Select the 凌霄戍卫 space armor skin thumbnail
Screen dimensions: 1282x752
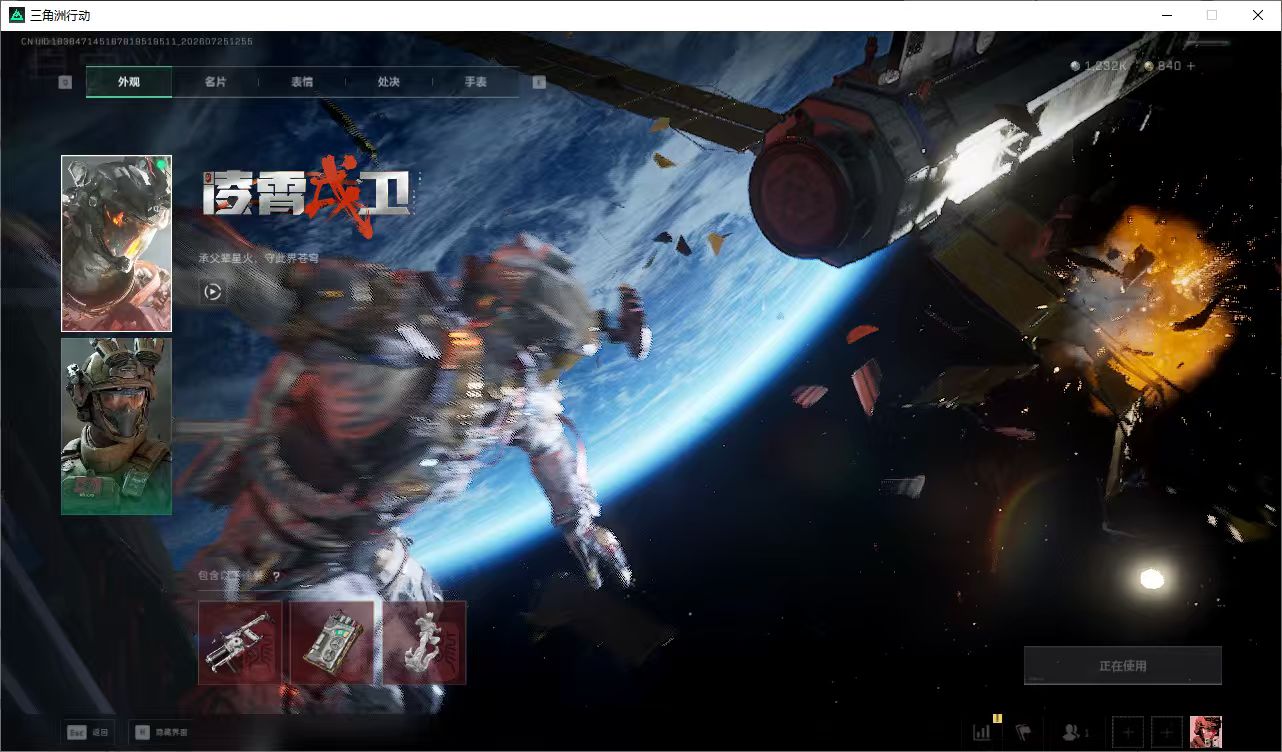[116, 243]
